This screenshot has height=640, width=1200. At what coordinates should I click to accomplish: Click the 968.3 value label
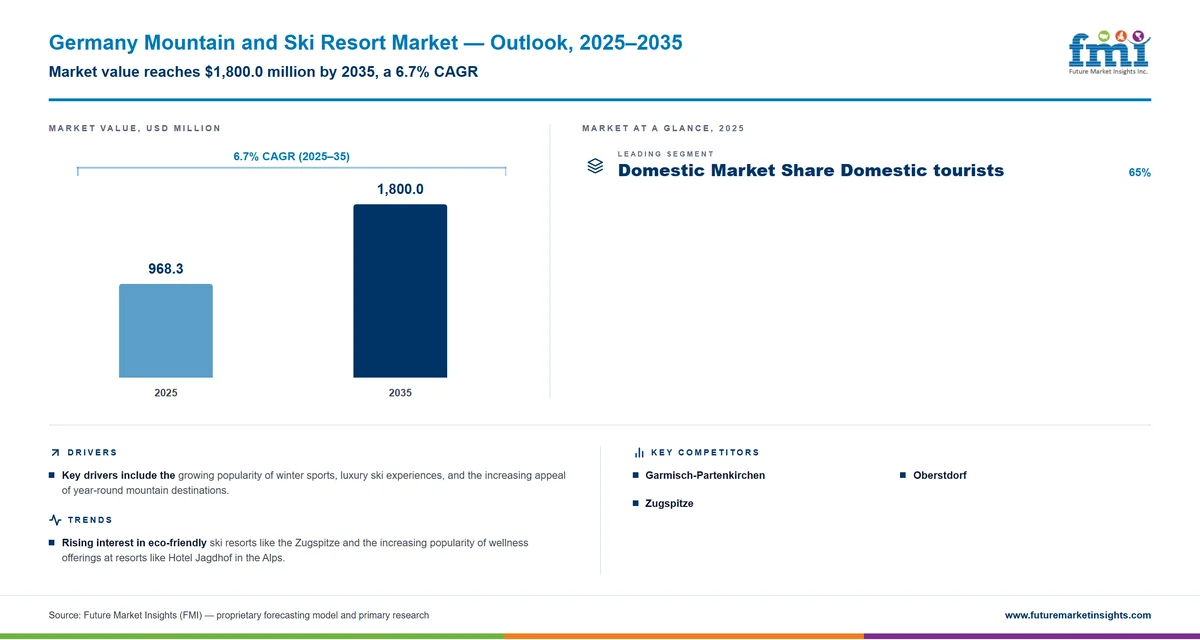coord(166,269)
